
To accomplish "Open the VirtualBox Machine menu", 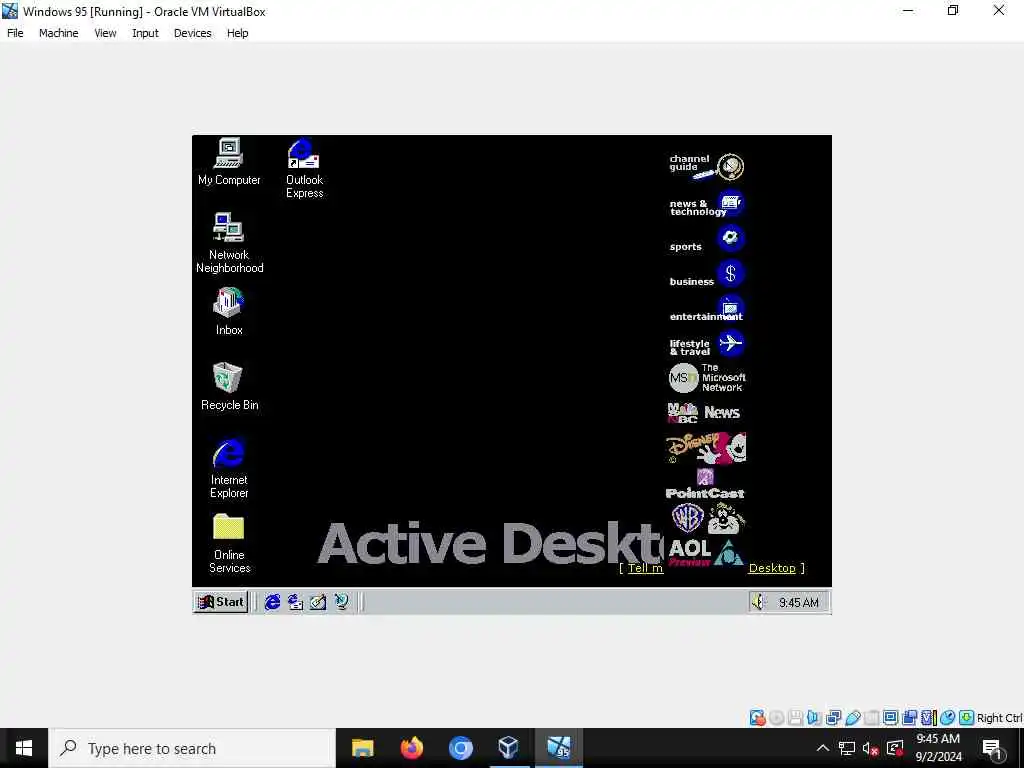I will tap(59, 33).
